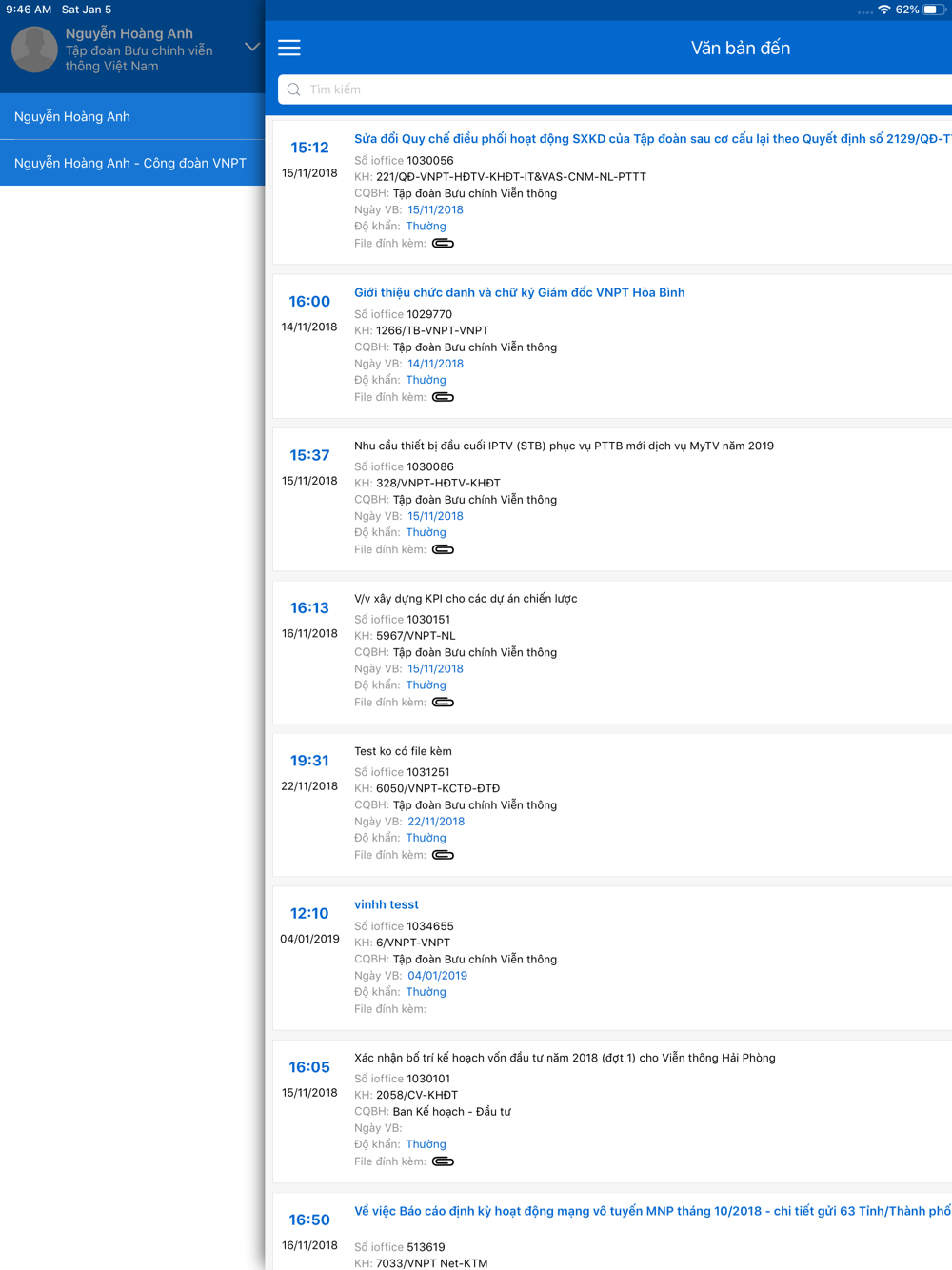The height and width of the screenshot is (1270, 952).
Task: Select Nguyễn Hoàng Anh - Công đoàn VNPT
Action: (x=132, y=163)
